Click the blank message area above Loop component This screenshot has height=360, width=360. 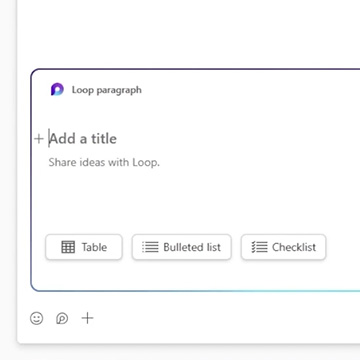[188, 33]
